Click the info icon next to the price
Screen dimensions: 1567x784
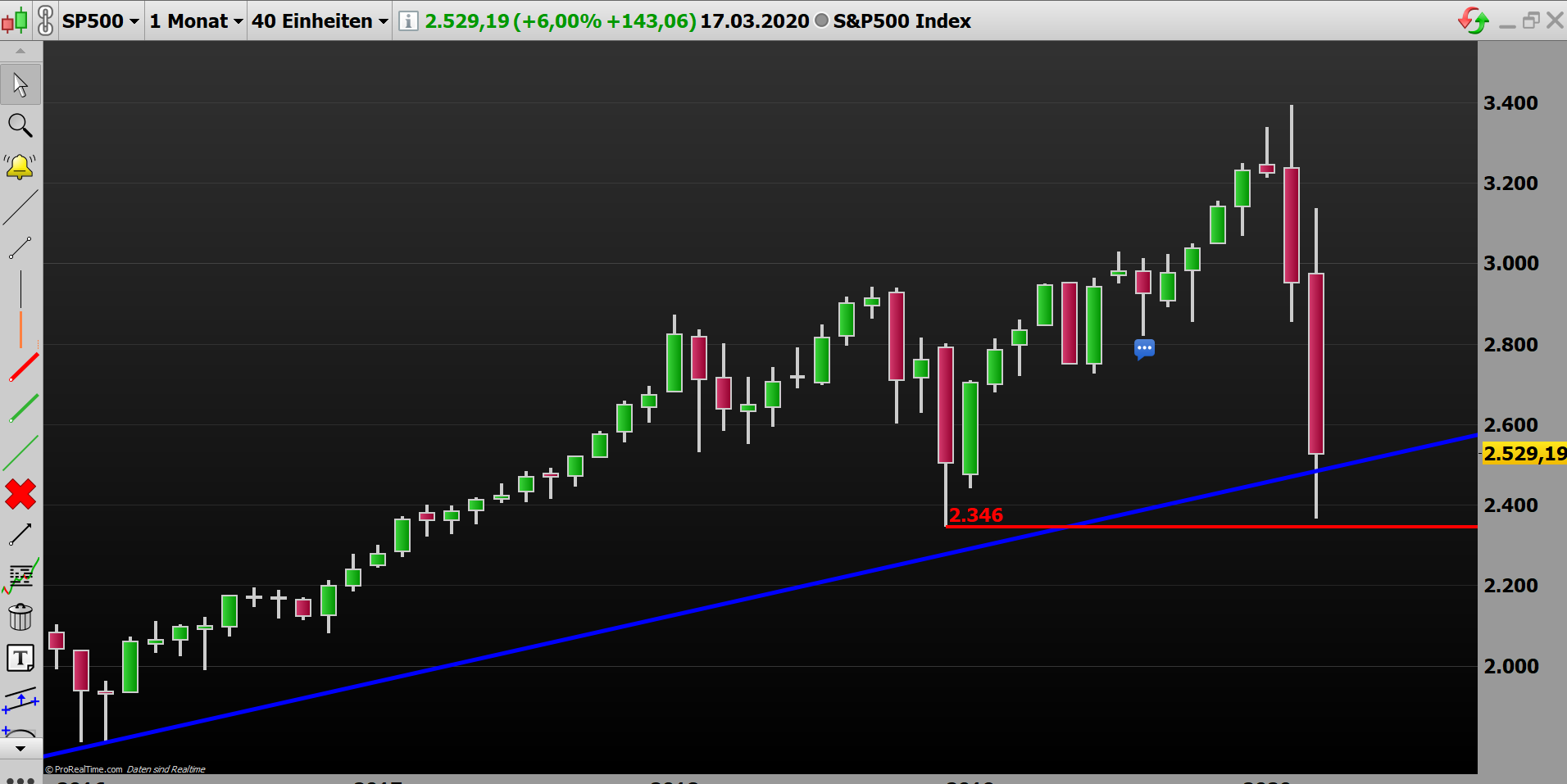[407, 21]
